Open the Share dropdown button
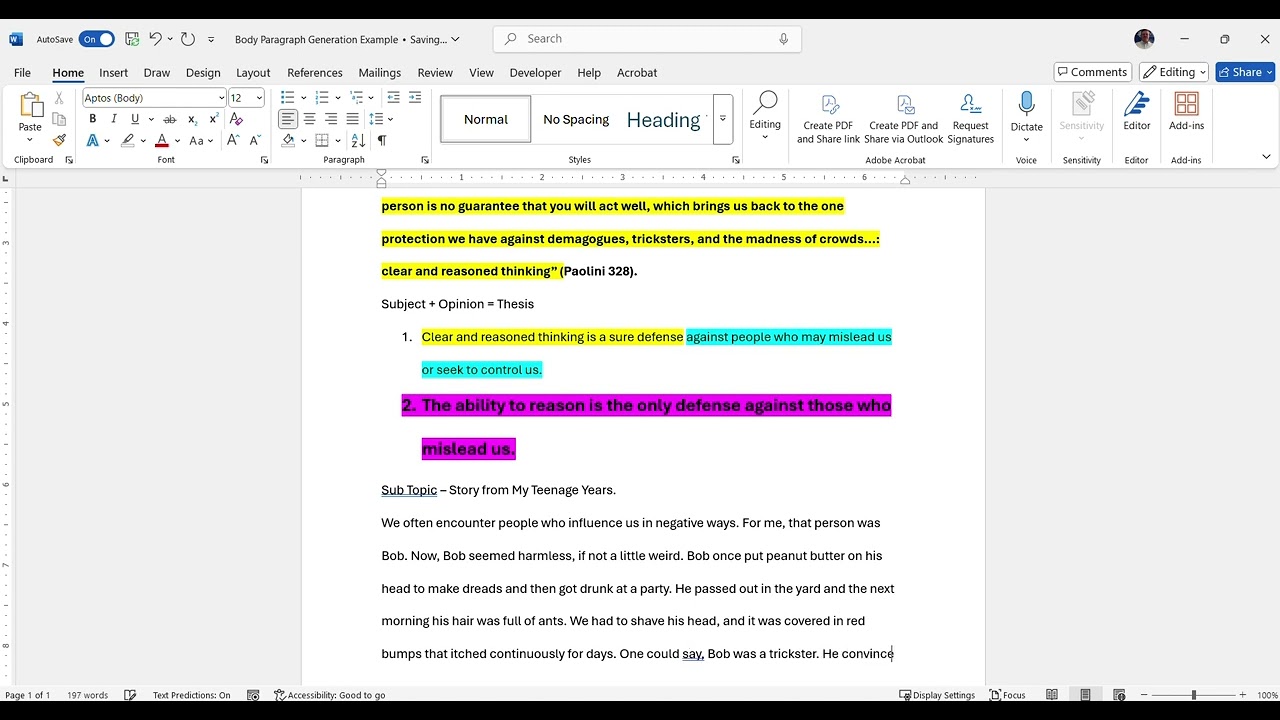1280x720 pixels. (x=1245, y=72)
